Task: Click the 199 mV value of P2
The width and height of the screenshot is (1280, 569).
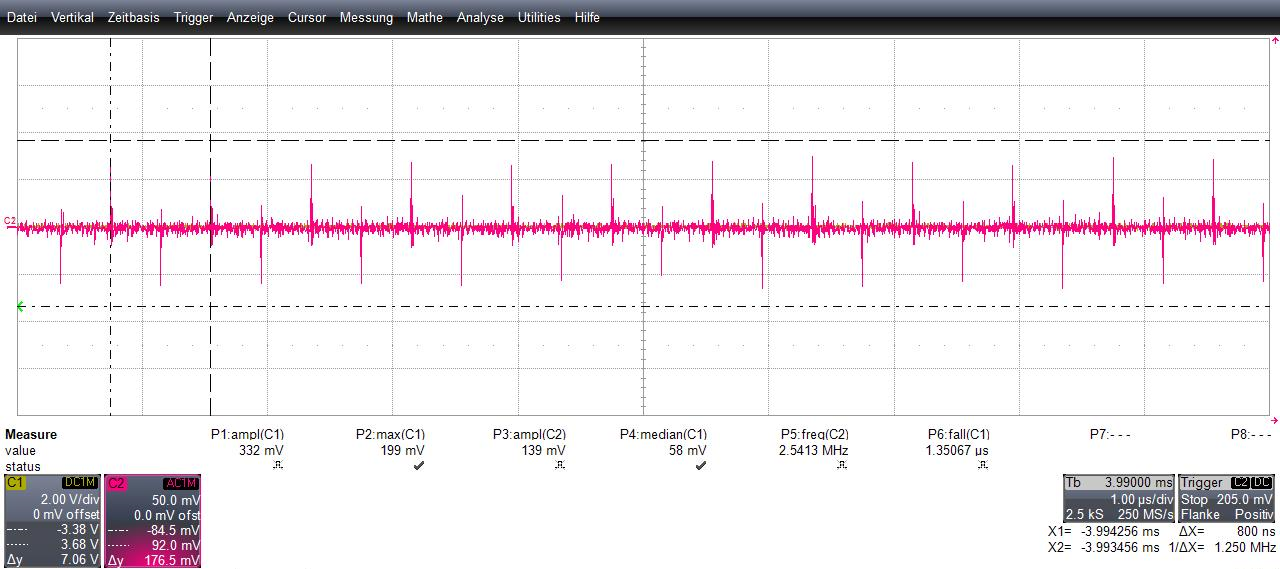Action: click(x=403, y=451)
